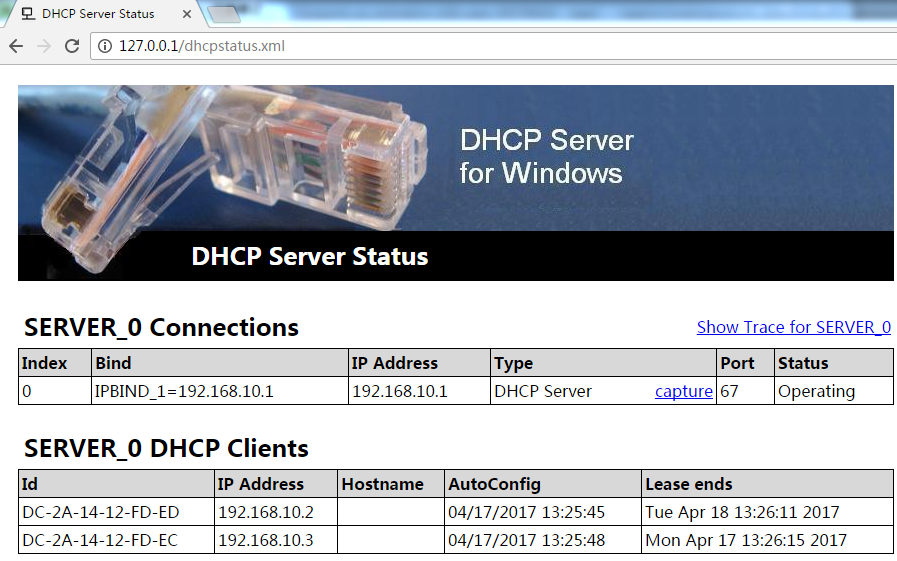Reload the DHCP status page
Image resolution: width=897 pixels, height=561 pixels.
[x=72, y=46]
